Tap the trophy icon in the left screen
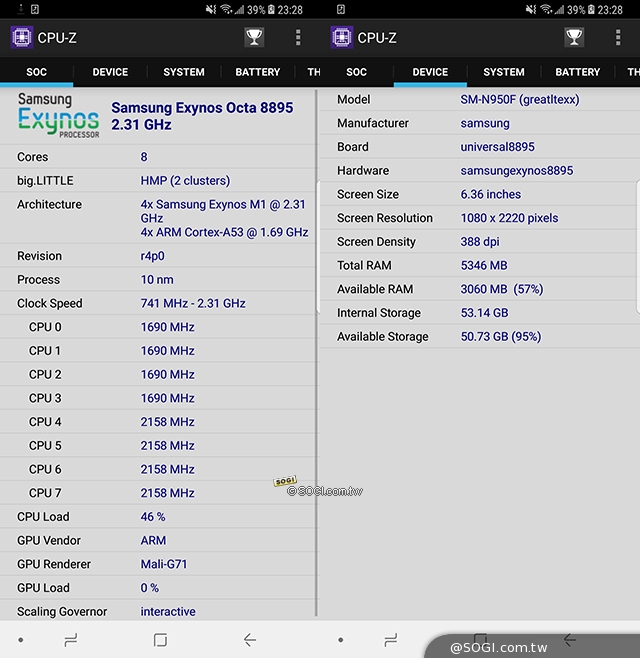Image resolution: width=640 pixels, height=658 pixels. coord(254,38)
